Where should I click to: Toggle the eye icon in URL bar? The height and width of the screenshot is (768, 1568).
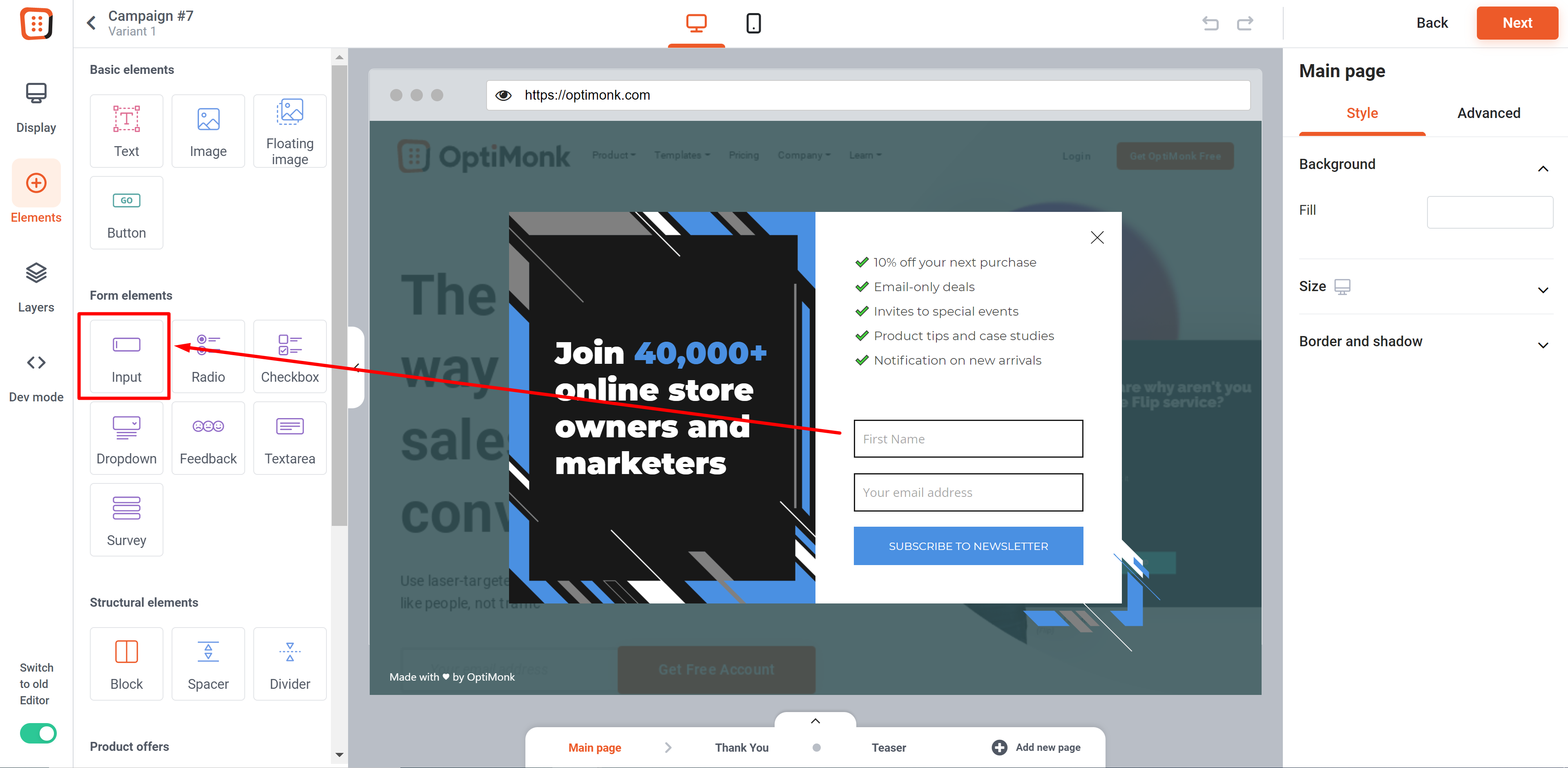(503, 96)
